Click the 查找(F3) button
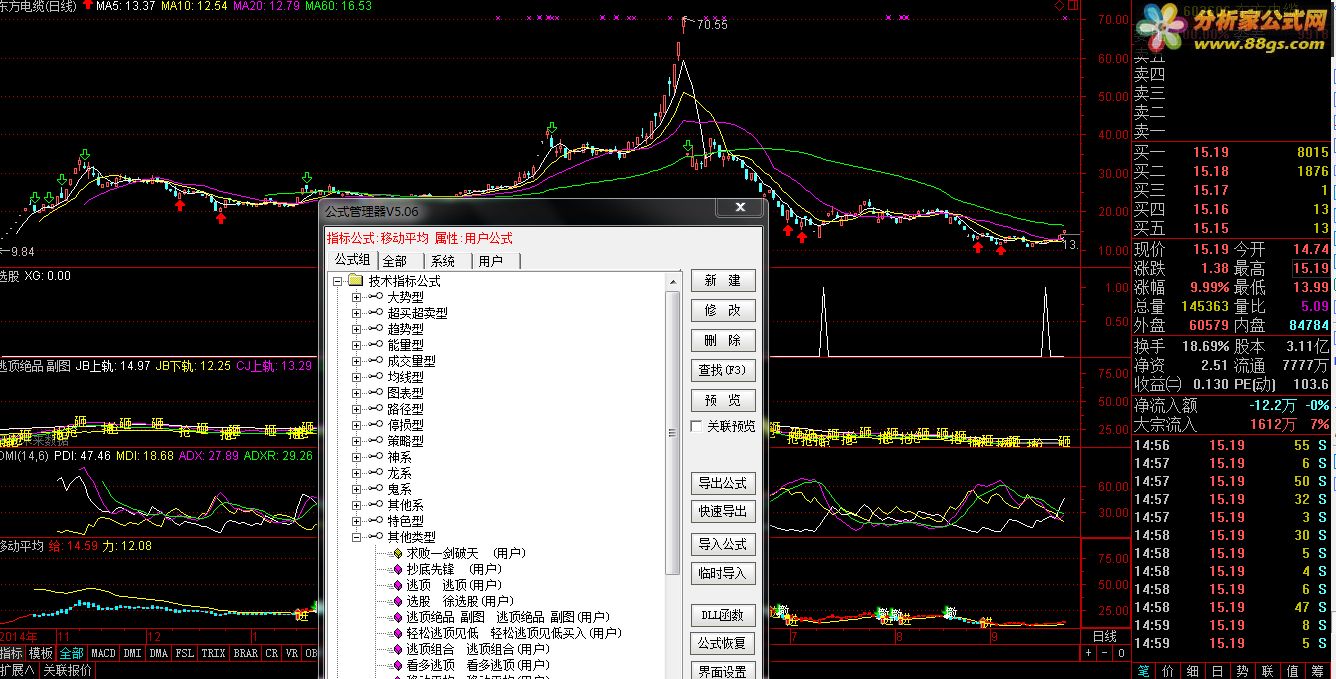 pyautogui.click(x=723, y=370)
